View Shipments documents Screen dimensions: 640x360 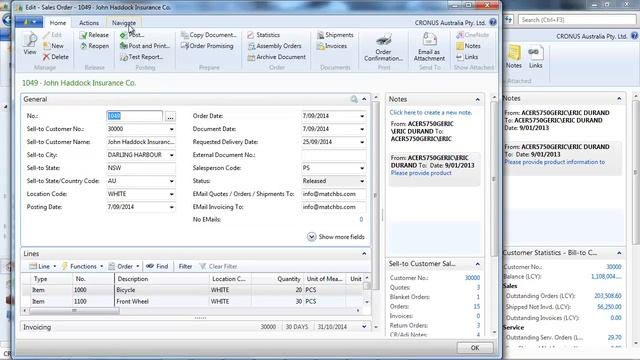click(335, 35)
